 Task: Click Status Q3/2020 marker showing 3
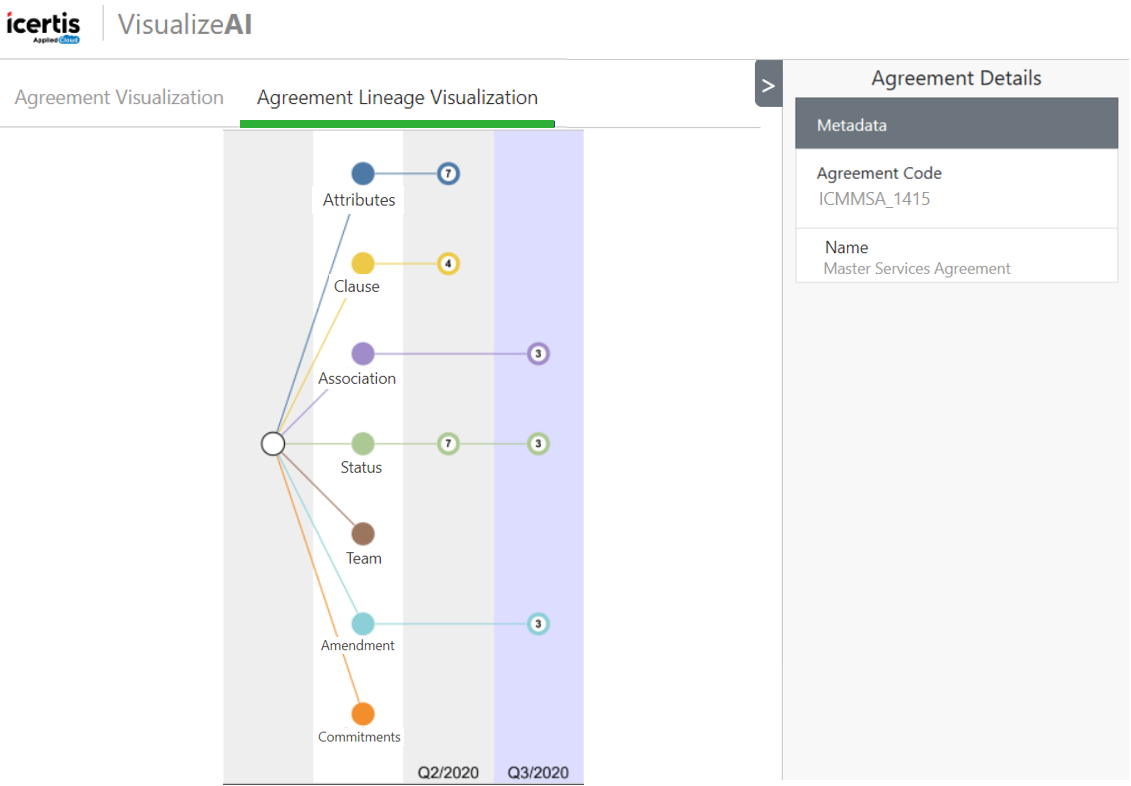(538, 444)
